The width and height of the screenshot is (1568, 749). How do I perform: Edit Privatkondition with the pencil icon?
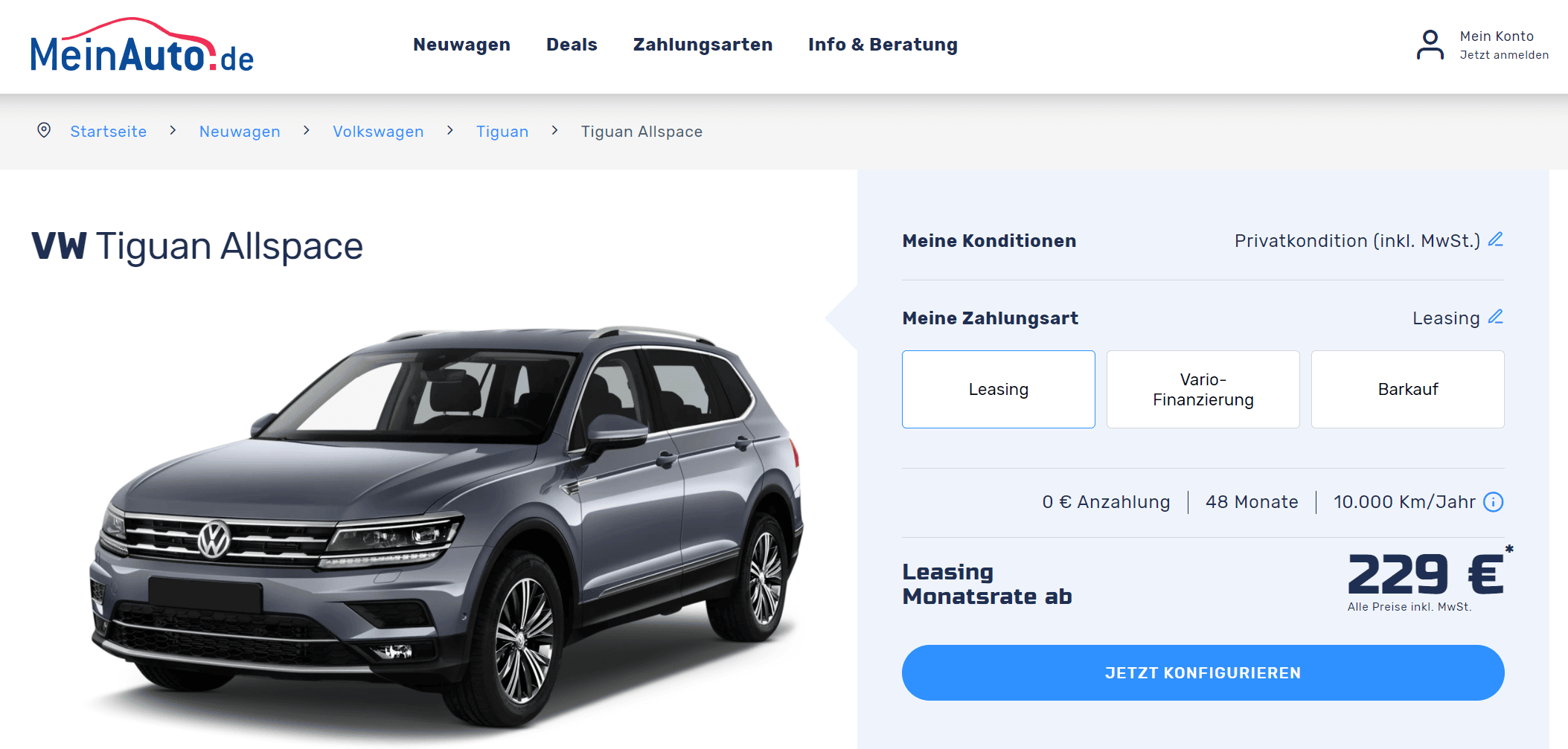[x=1496, y=240]
